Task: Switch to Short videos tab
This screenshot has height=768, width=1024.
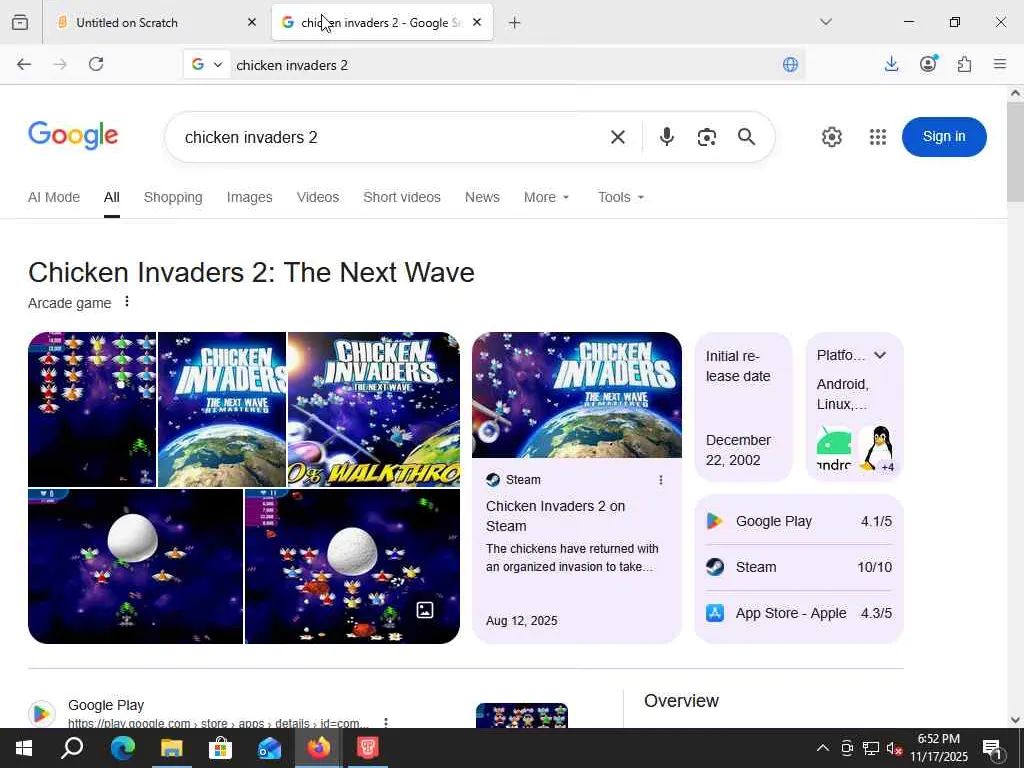Action: point(402,197)
